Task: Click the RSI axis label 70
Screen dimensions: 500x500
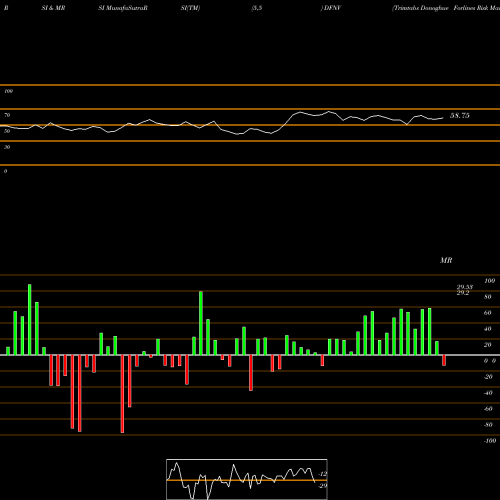Action: [7, 115]
